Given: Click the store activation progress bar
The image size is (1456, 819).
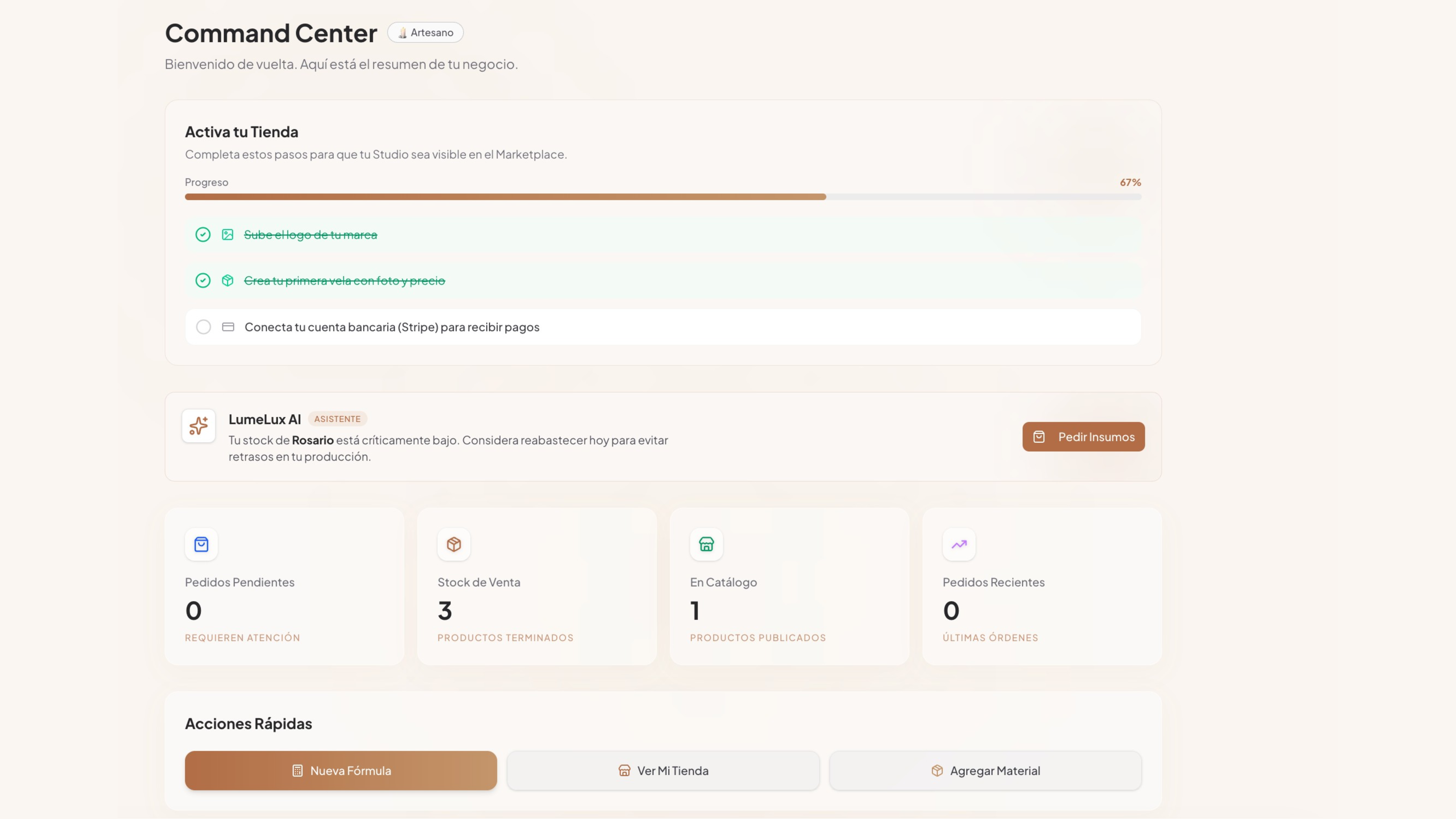Looking at the screenshot, I should tap(663, 197).
